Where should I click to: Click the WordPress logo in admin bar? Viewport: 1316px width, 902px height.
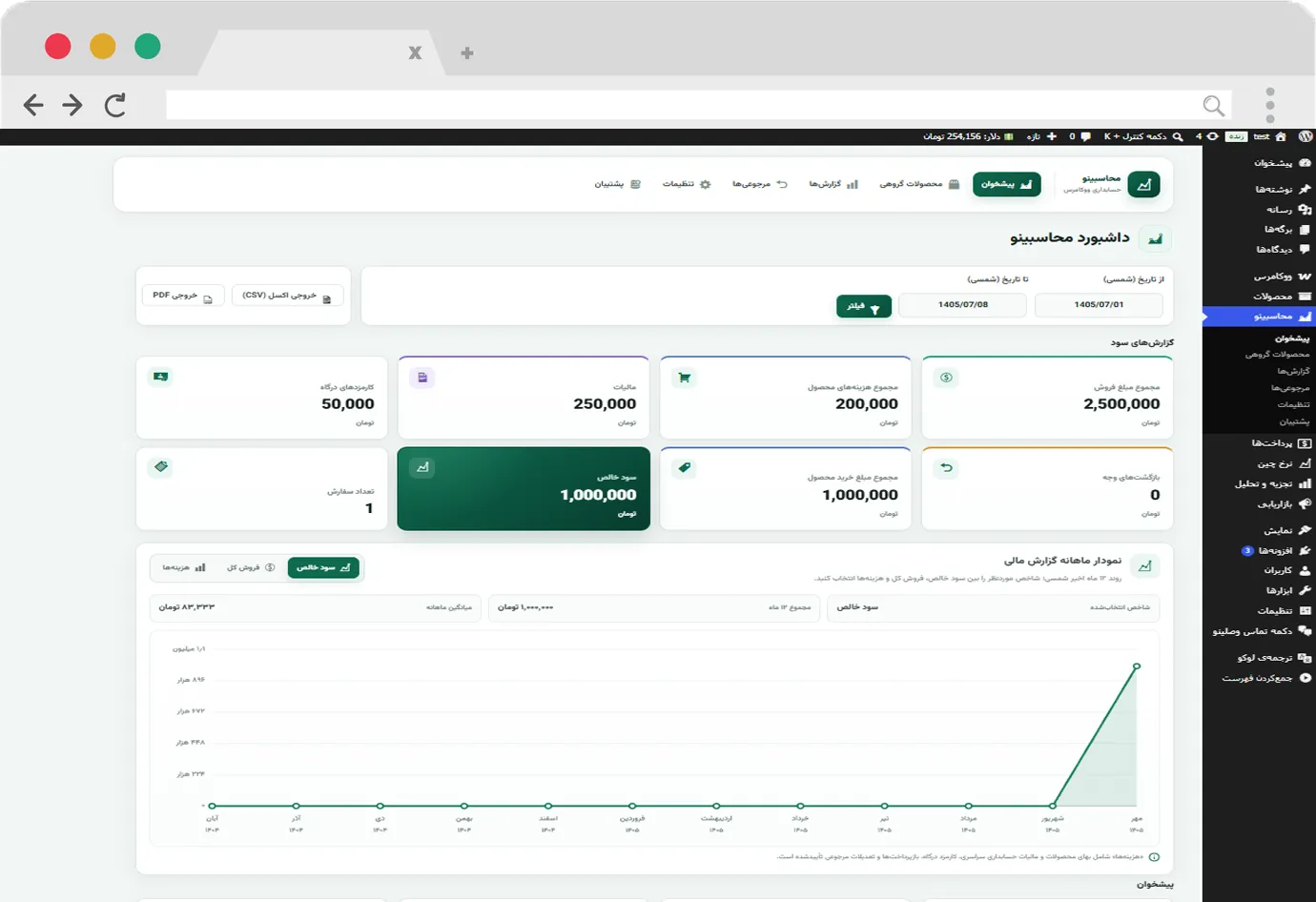tap(1306, 136)
